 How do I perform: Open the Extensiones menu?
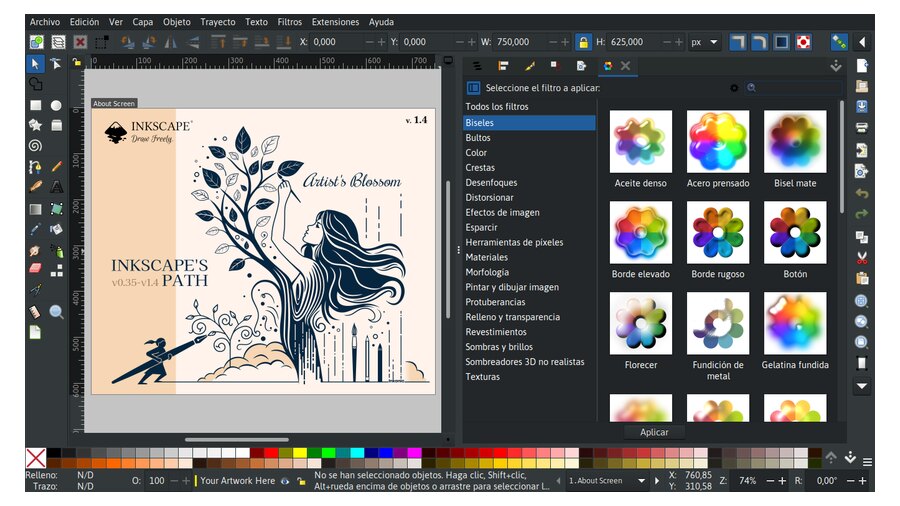[x=335, y=22]
